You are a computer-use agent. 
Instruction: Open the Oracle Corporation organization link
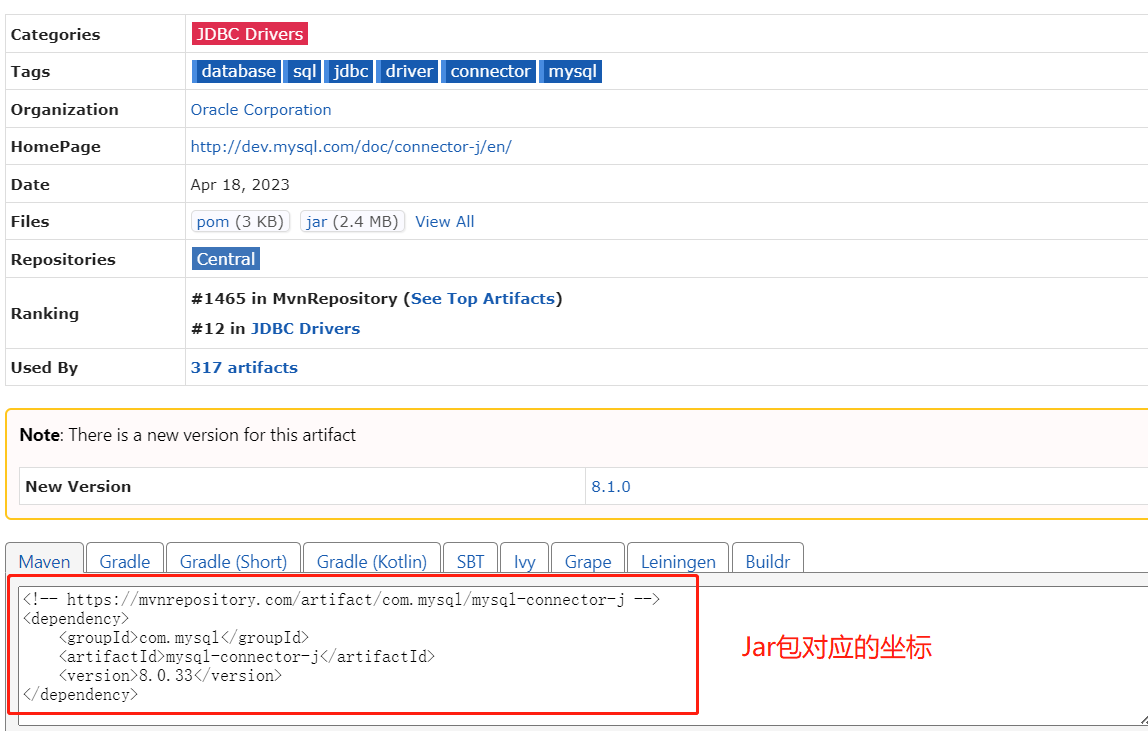click(261, 110)
